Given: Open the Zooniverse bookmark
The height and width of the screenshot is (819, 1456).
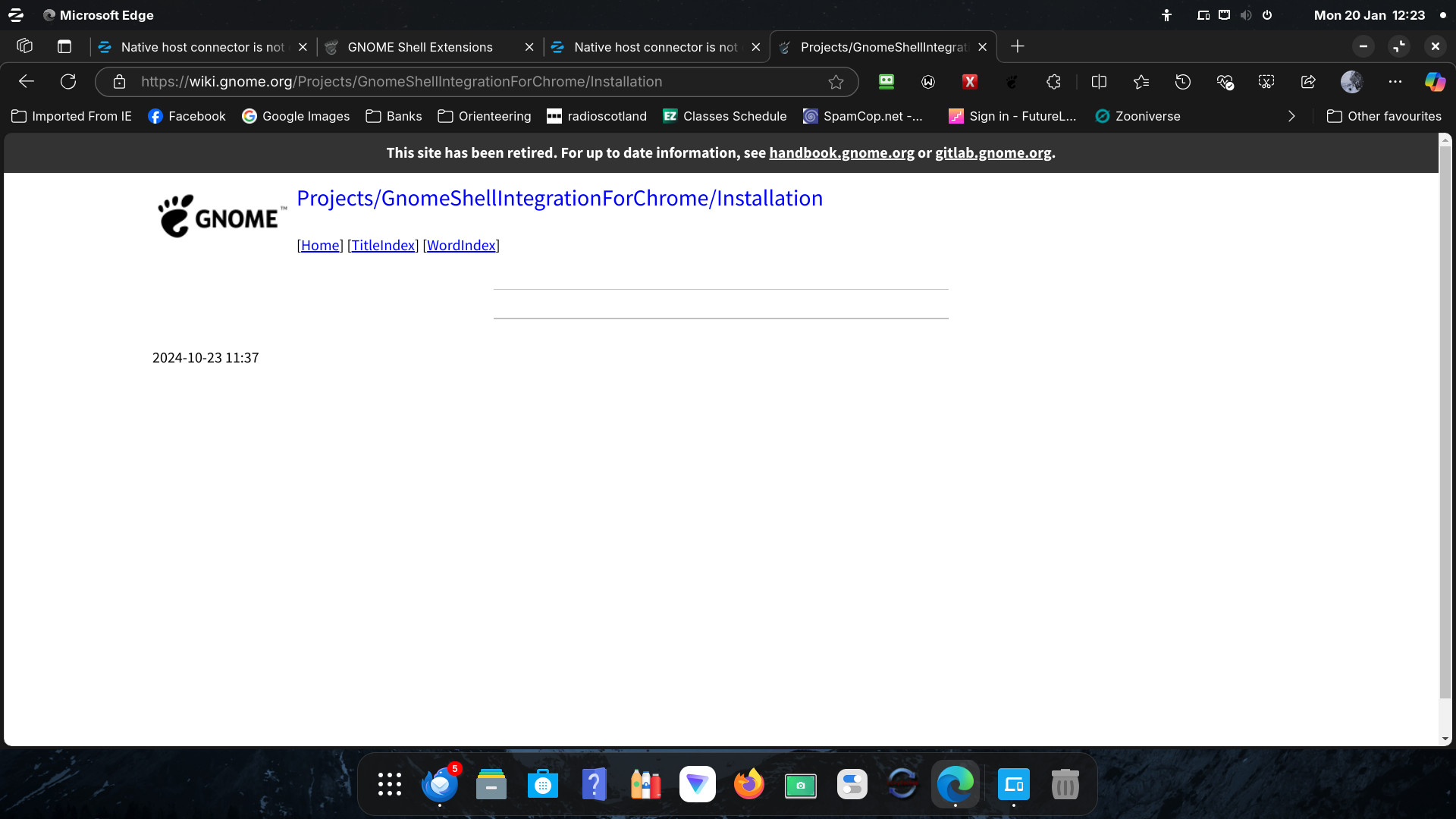Looking at the screenshot, I should click(1137, 116).
